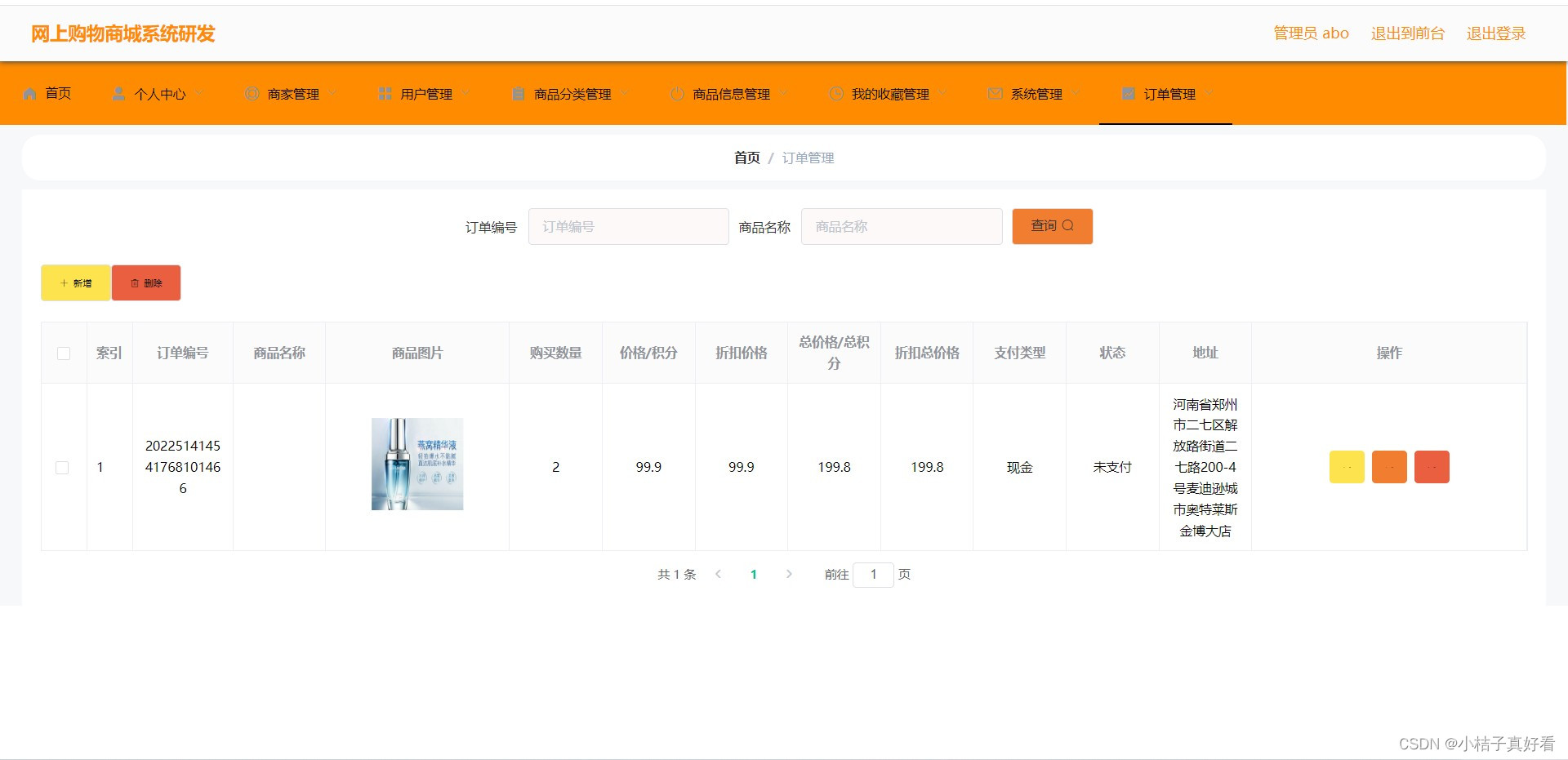
Task: Click the 商品名称 column header
Action: [x=279, y=353]
